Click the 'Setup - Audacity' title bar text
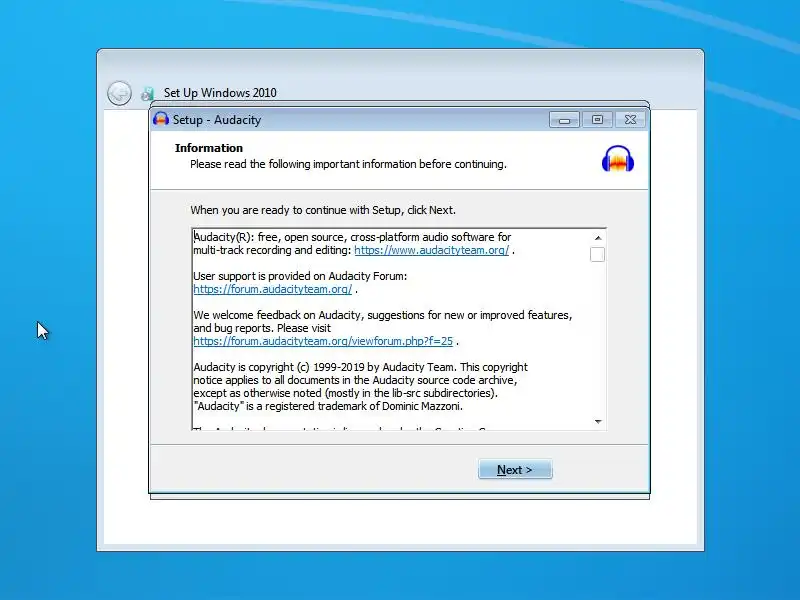Screen dimensions: 800x600 217,120
